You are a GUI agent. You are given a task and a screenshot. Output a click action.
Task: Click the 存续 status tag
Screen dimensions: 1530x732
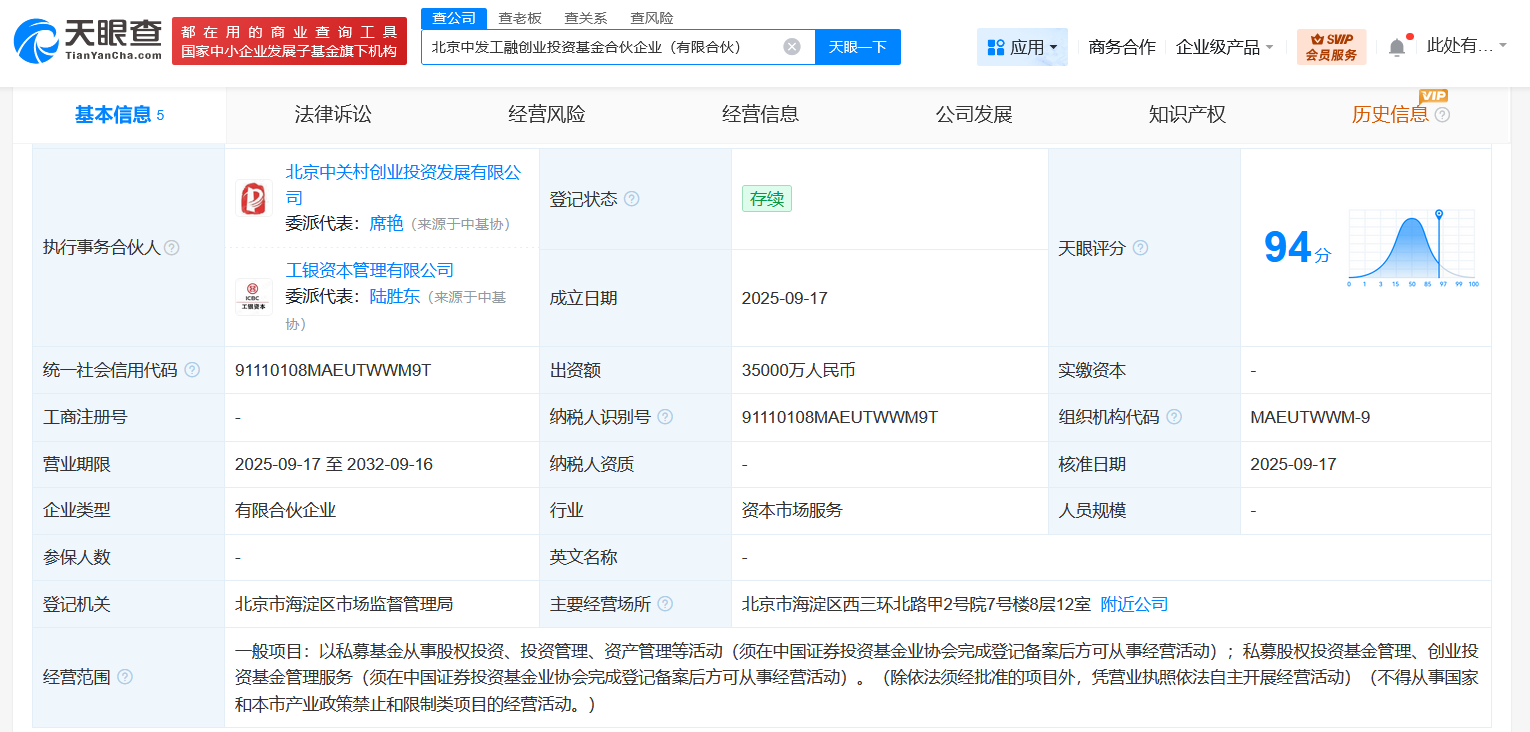click(x=766, y=198)
